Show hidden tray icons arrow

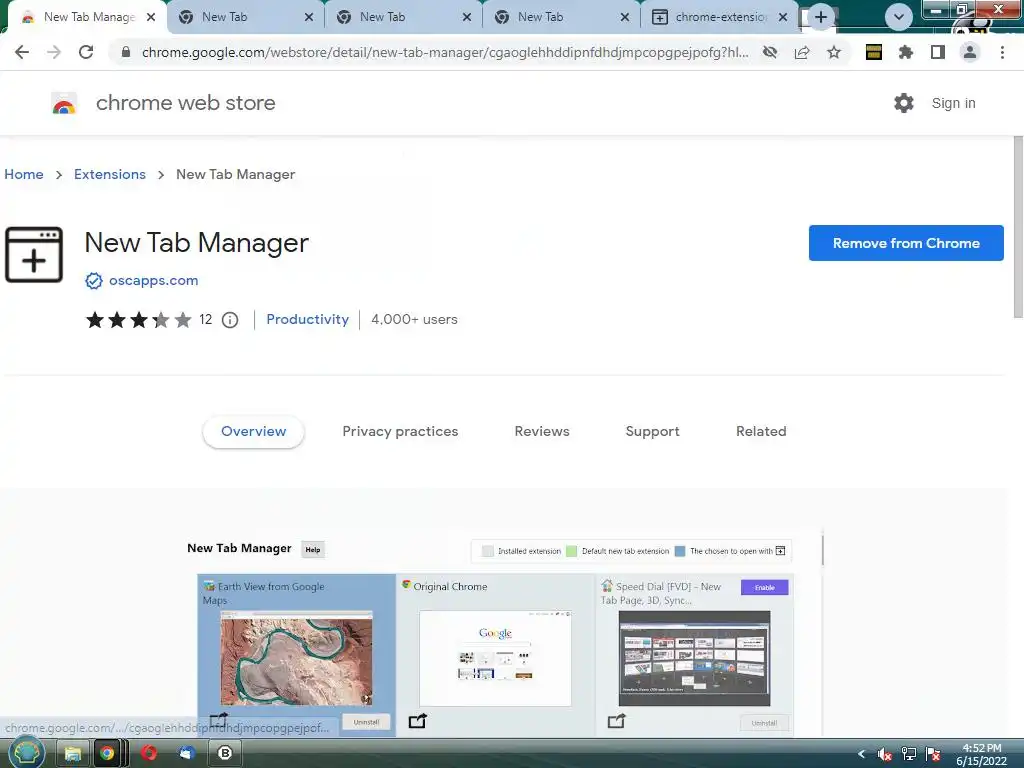pos(861,754)
